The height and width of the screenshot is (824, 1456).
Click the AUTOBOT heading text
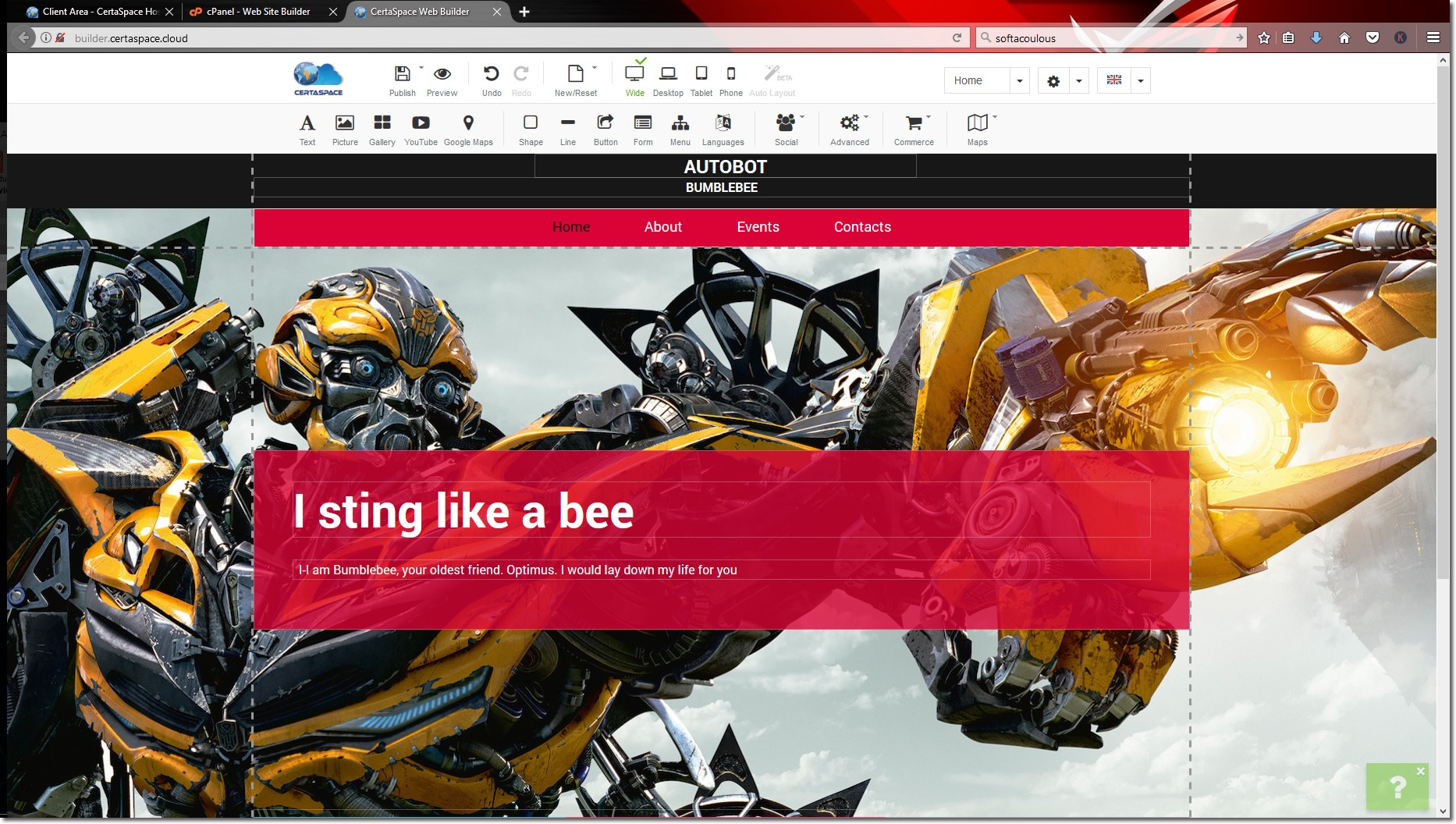726,167
